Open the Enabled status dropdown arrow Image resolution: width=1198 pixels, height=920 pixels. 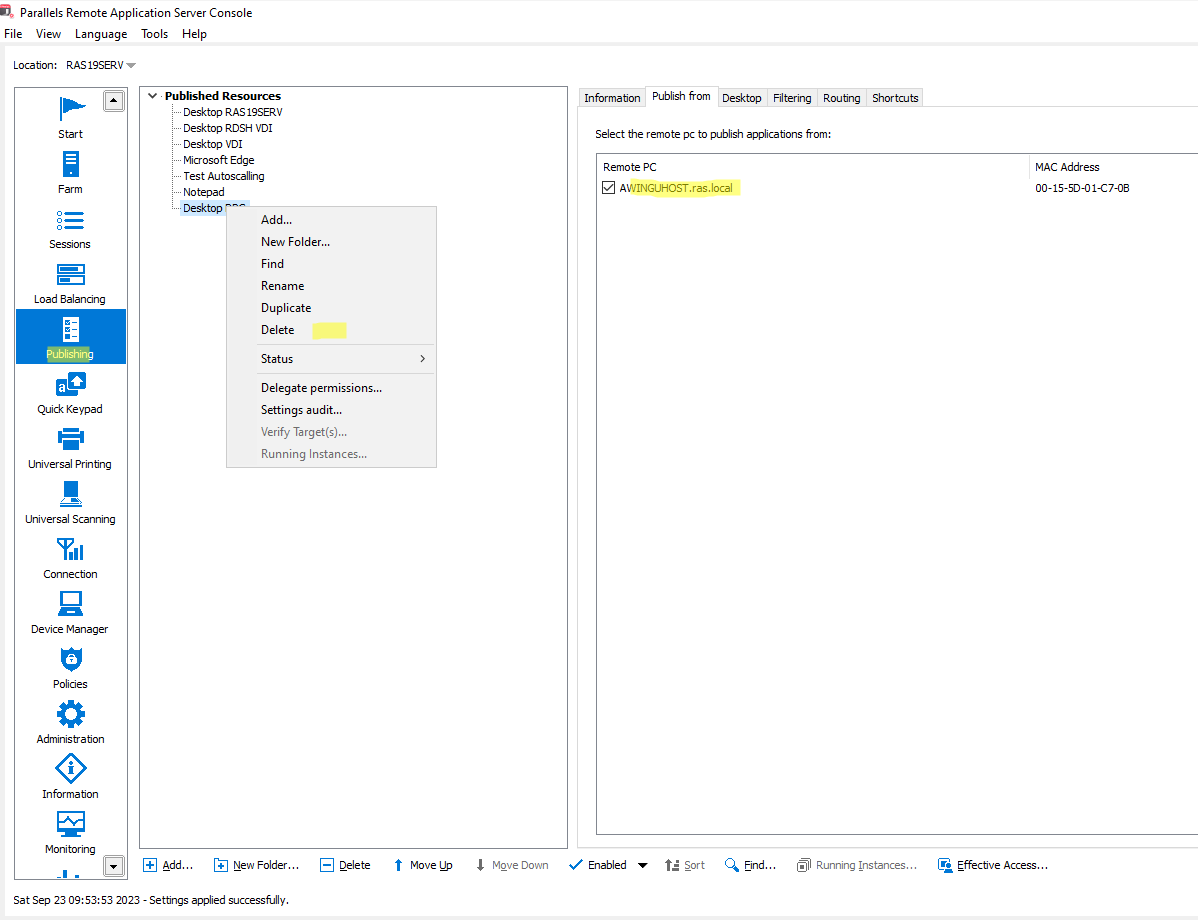(643, 865)
